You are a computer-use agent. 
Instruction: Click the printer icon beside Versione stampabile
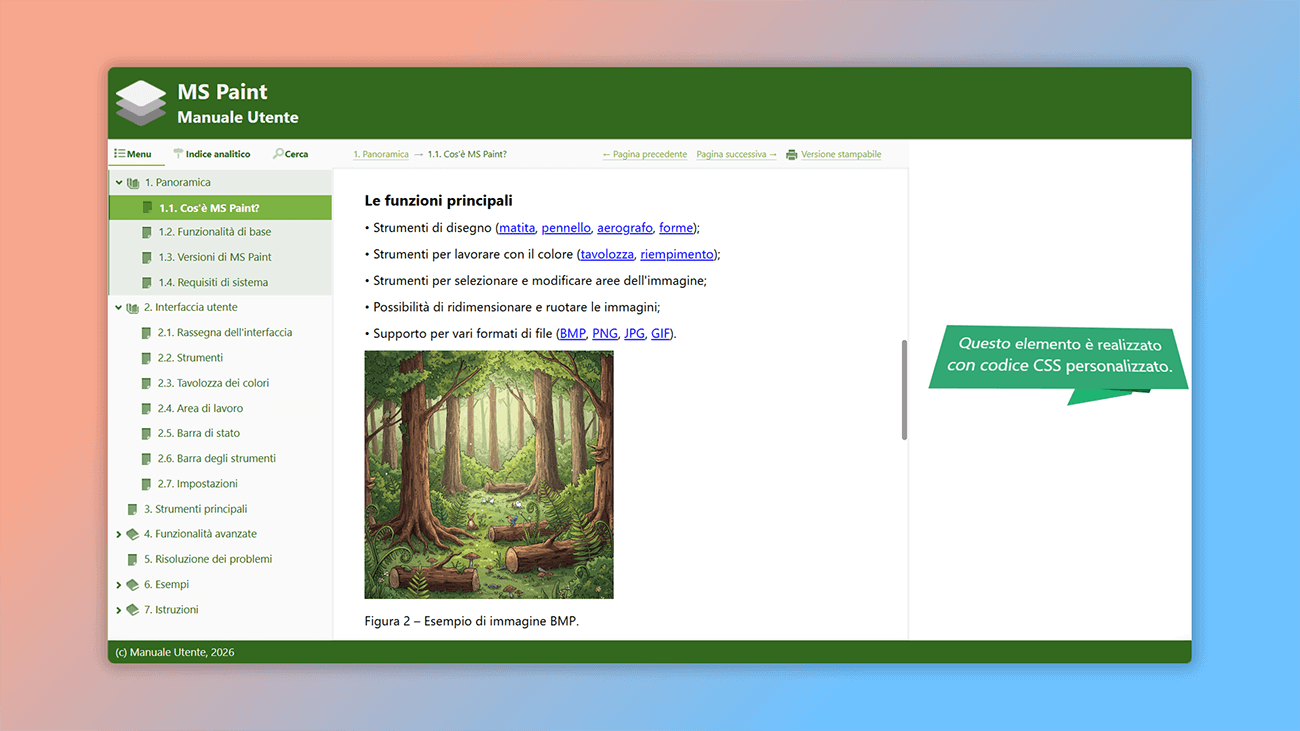tap(791, 154)
